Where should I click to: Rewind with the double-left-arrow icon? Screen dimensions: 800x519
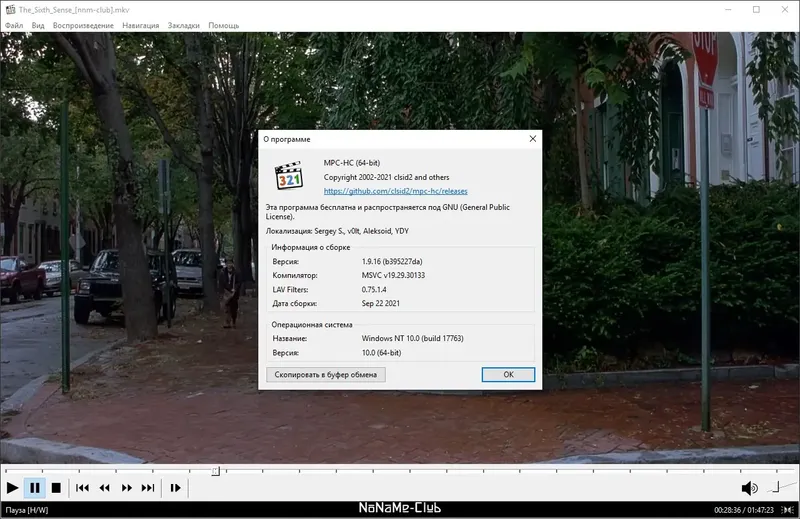tap(105, 488)
